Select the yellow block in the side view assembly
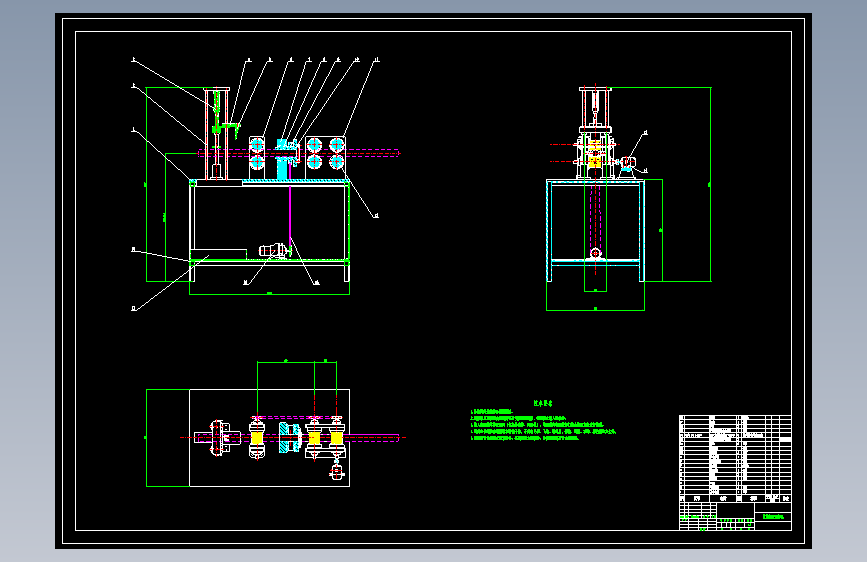Image resolution: width=867 pixels, height=562 pixels. pyautogui.click(x=595, y=162)
